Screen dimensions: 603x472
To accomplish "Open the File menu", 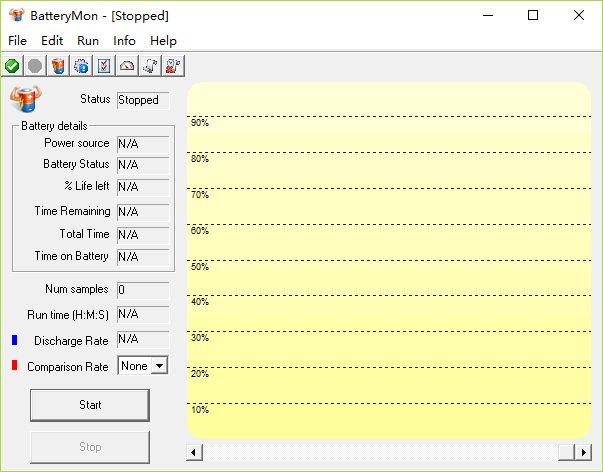I will point(17,40).
